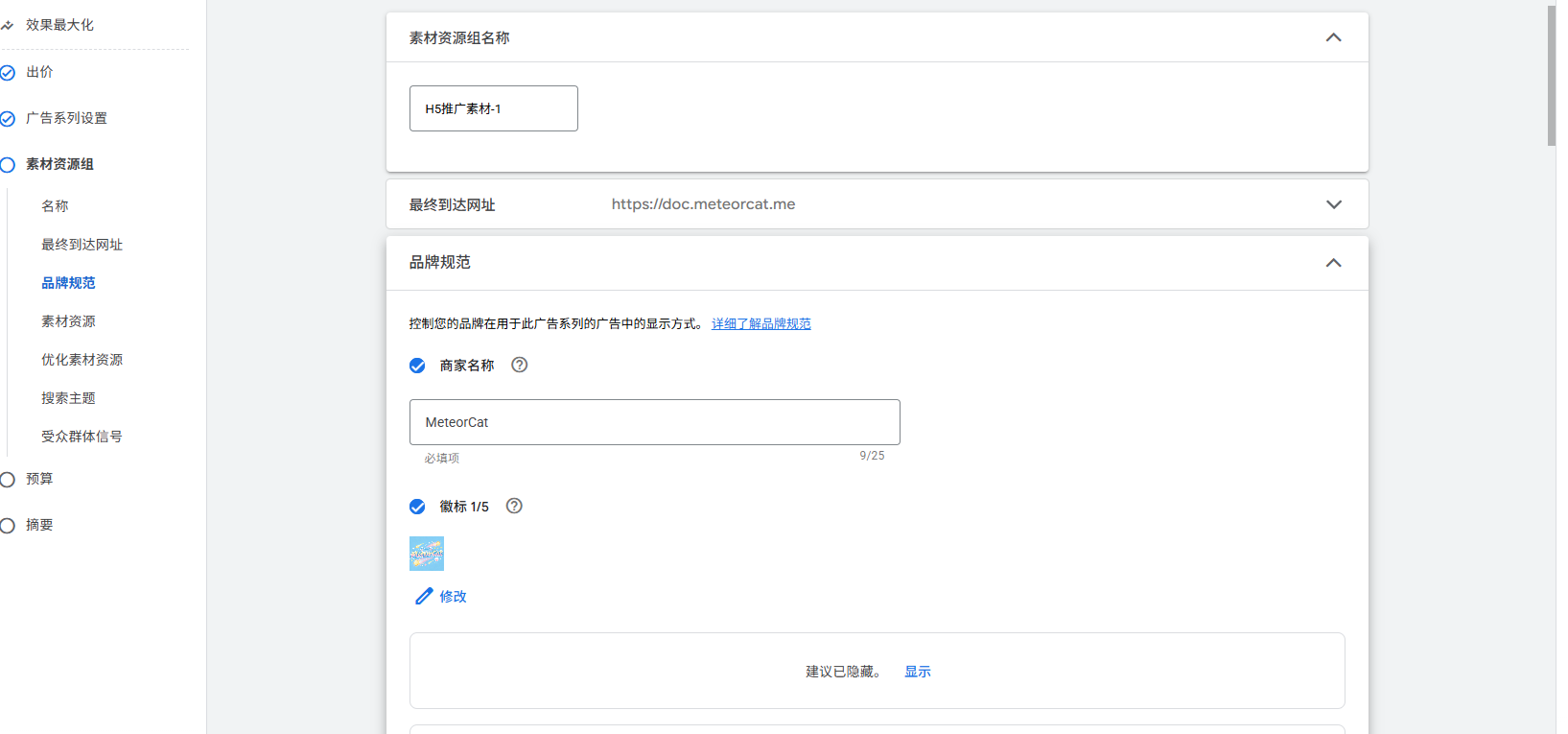Collapse the 素材资源组名称 section
1568x734 pixels.
tap(1333, 37)
